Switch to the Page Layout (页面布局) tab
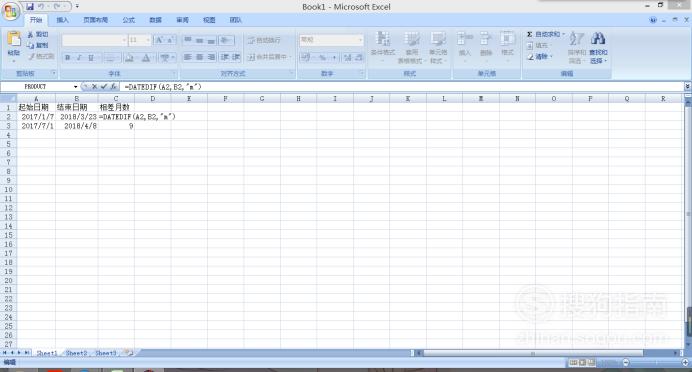 (x=95, y=20)
